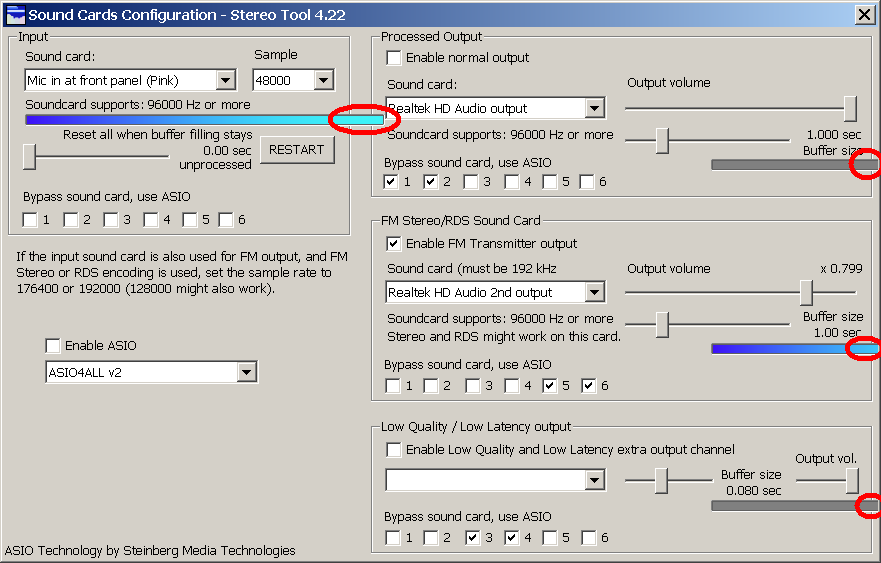The height and width of the screenshot is (563, 881).
Task: Enable normal output checkbox
Action: click(394, 58)
